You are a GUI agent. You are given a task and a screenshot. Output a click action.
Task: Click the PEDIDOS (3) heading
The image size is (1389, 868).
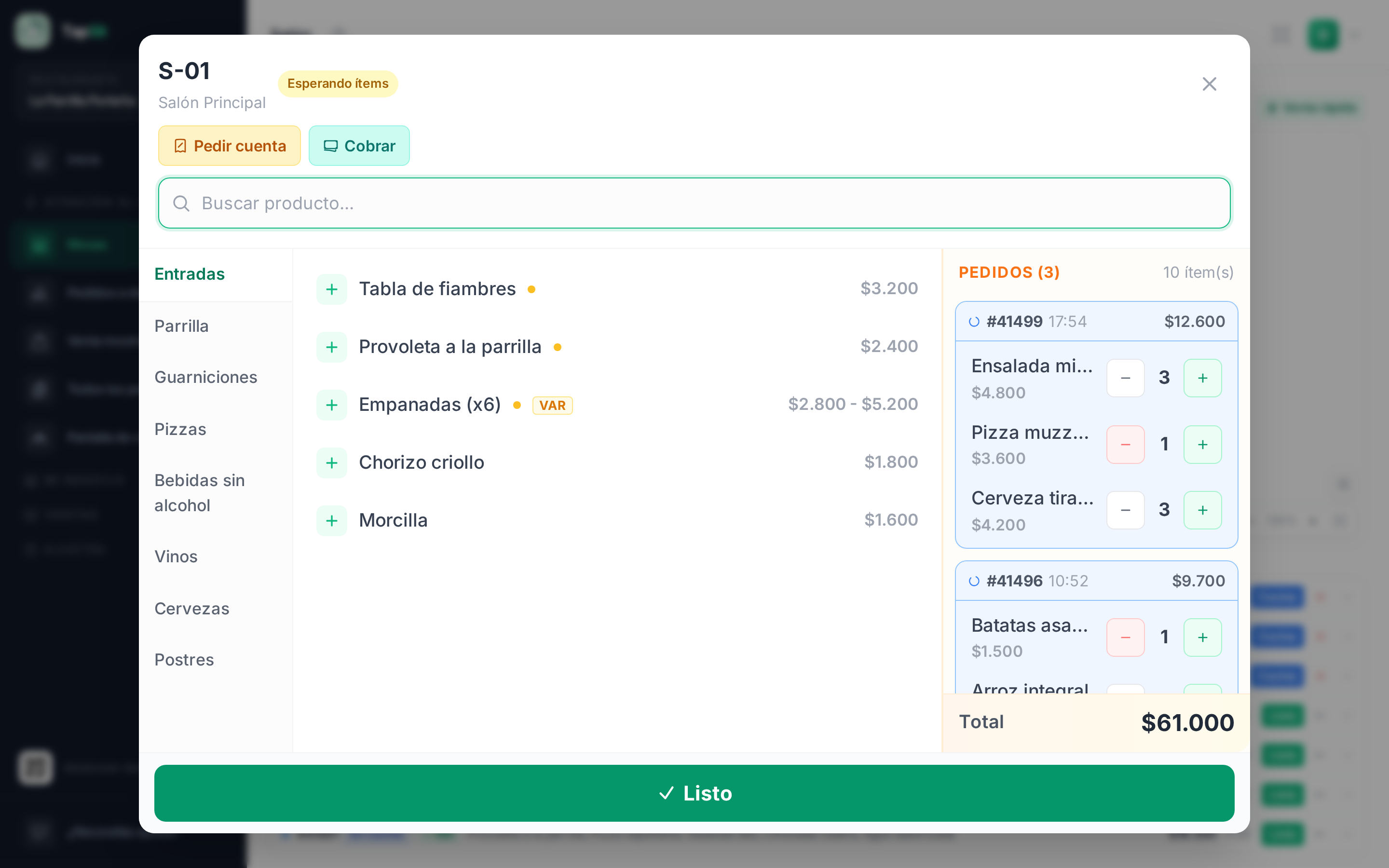[1009, 272]
